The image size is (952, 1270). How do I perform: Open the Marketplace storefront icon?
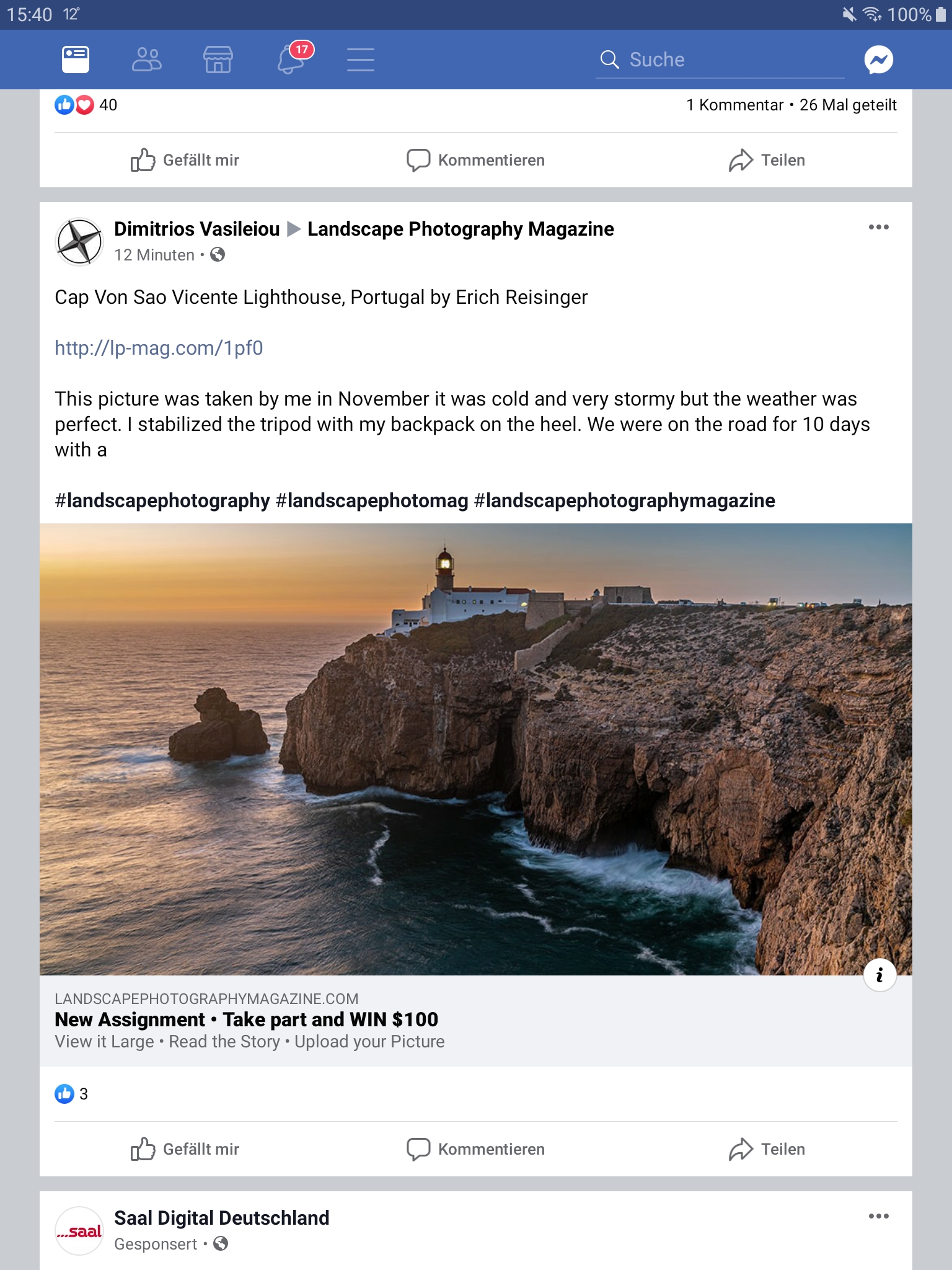218,60
